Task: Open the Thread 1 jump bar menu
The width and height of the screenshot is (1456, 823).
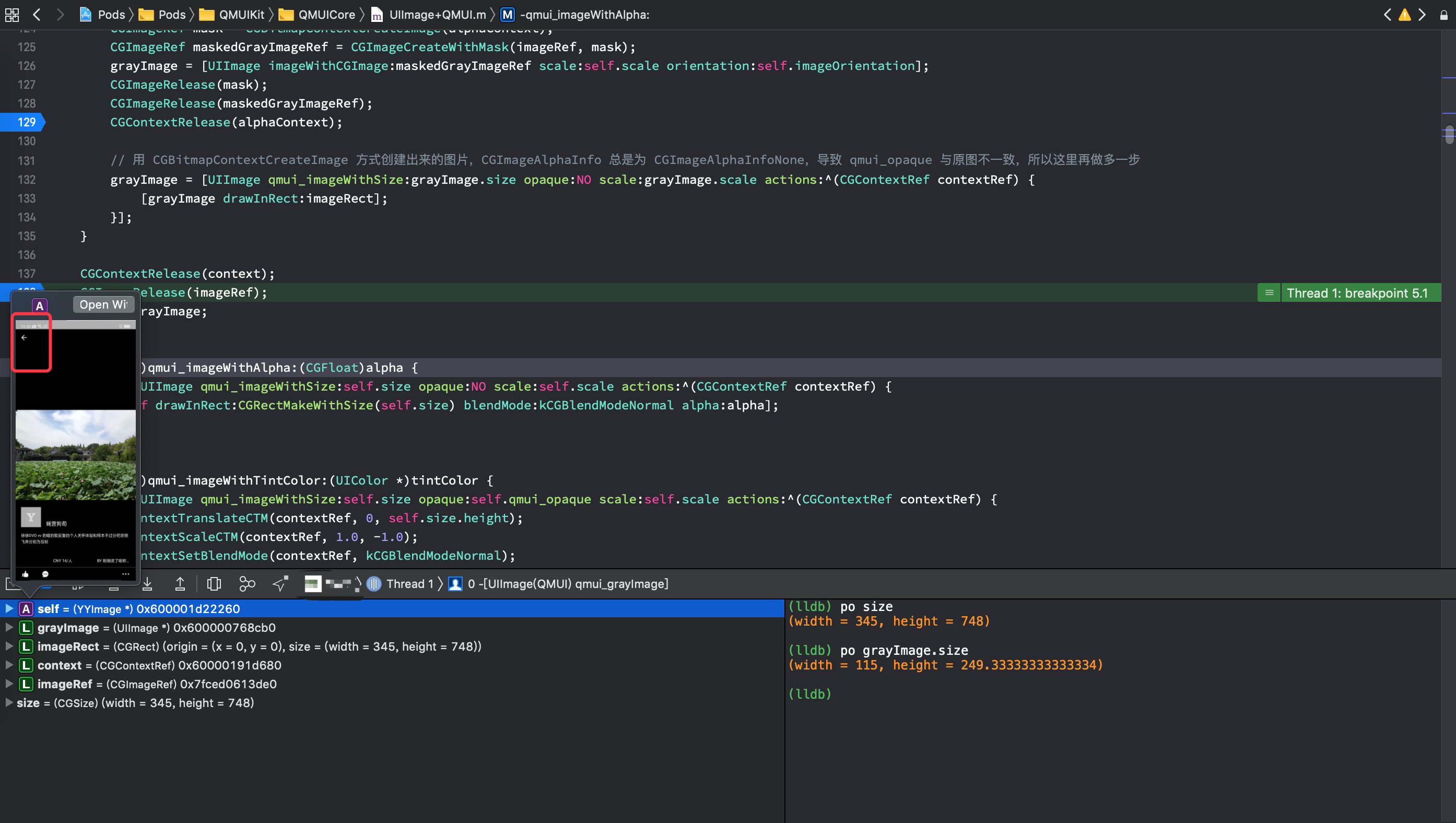Action: pyautogui.click(x=409, y=584)
